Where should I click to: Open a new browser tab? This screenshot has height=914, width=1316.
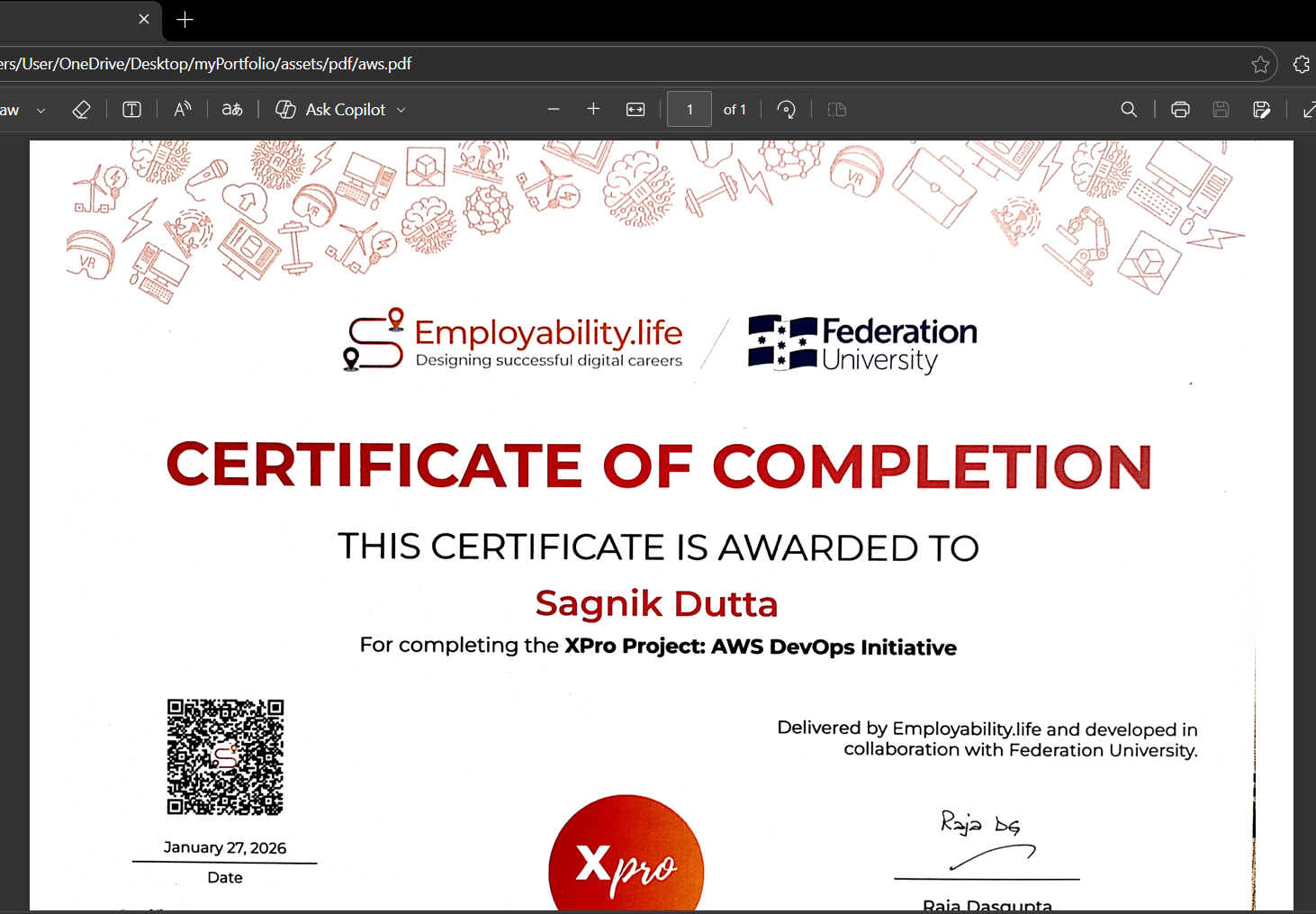coord(185,20)
